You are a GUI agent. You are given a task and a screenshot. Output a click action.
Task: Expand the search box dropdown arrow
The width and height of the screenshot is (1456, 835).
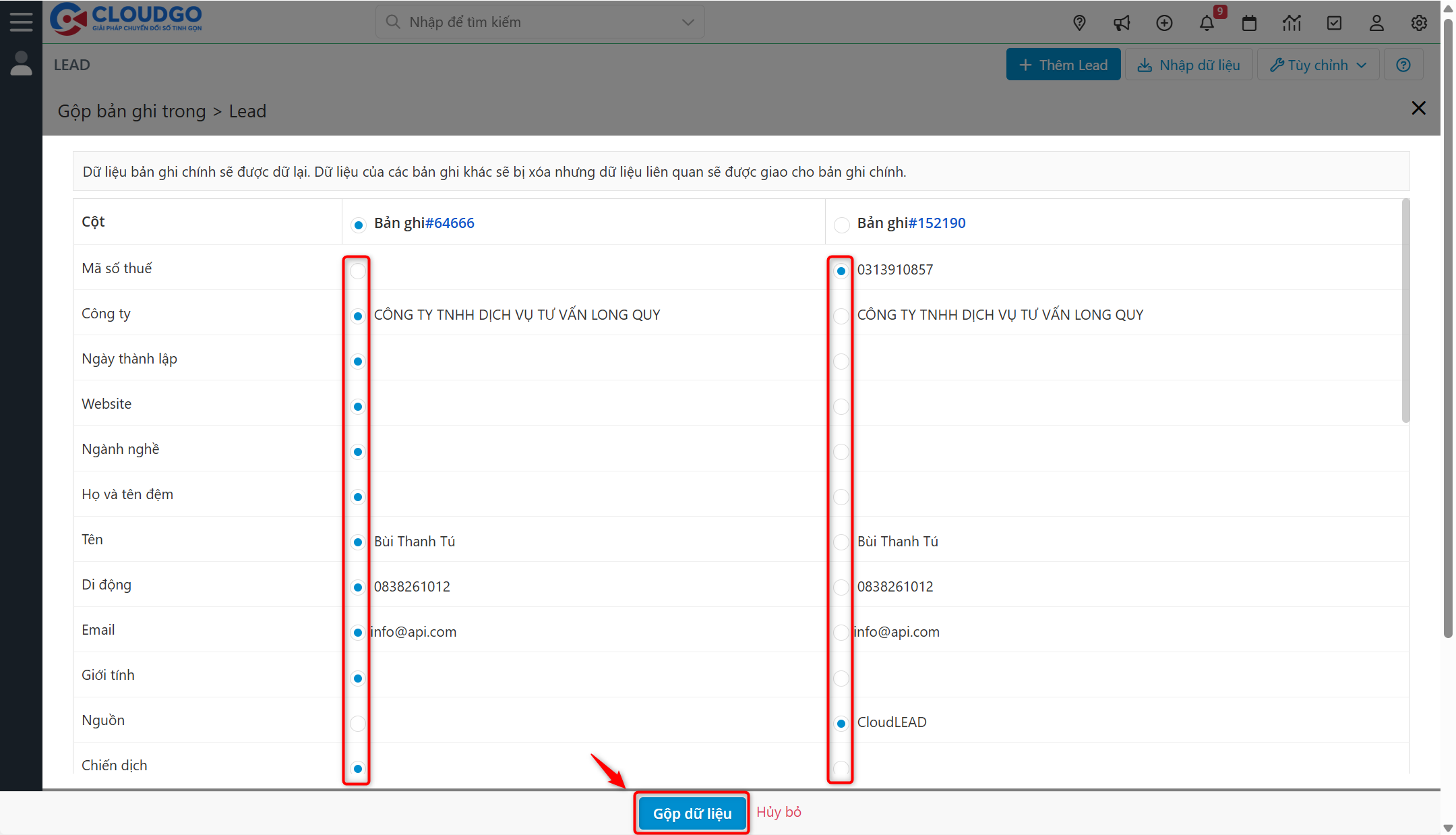click(688, 22)
